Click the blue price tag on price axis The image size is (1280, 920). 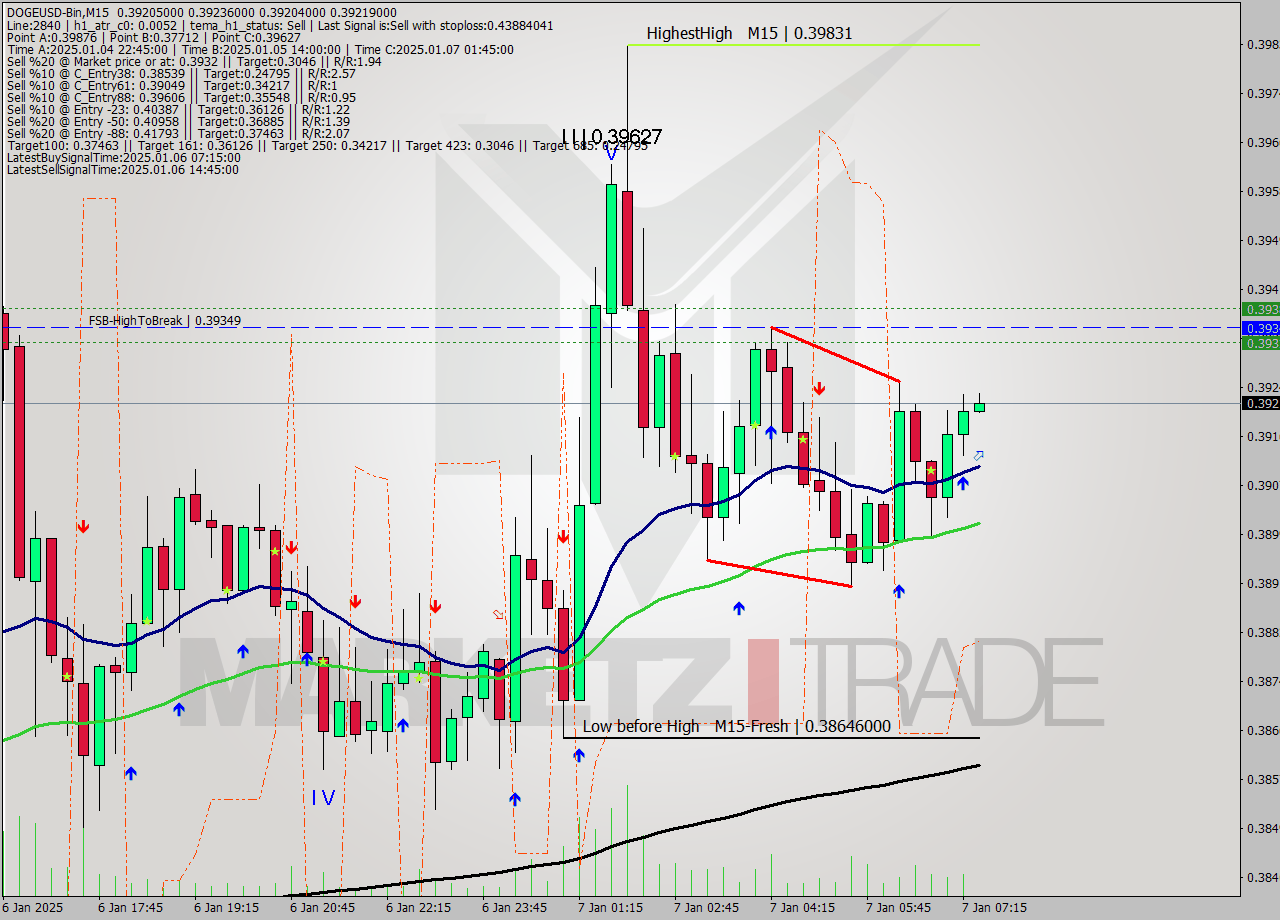point(1260,328)
